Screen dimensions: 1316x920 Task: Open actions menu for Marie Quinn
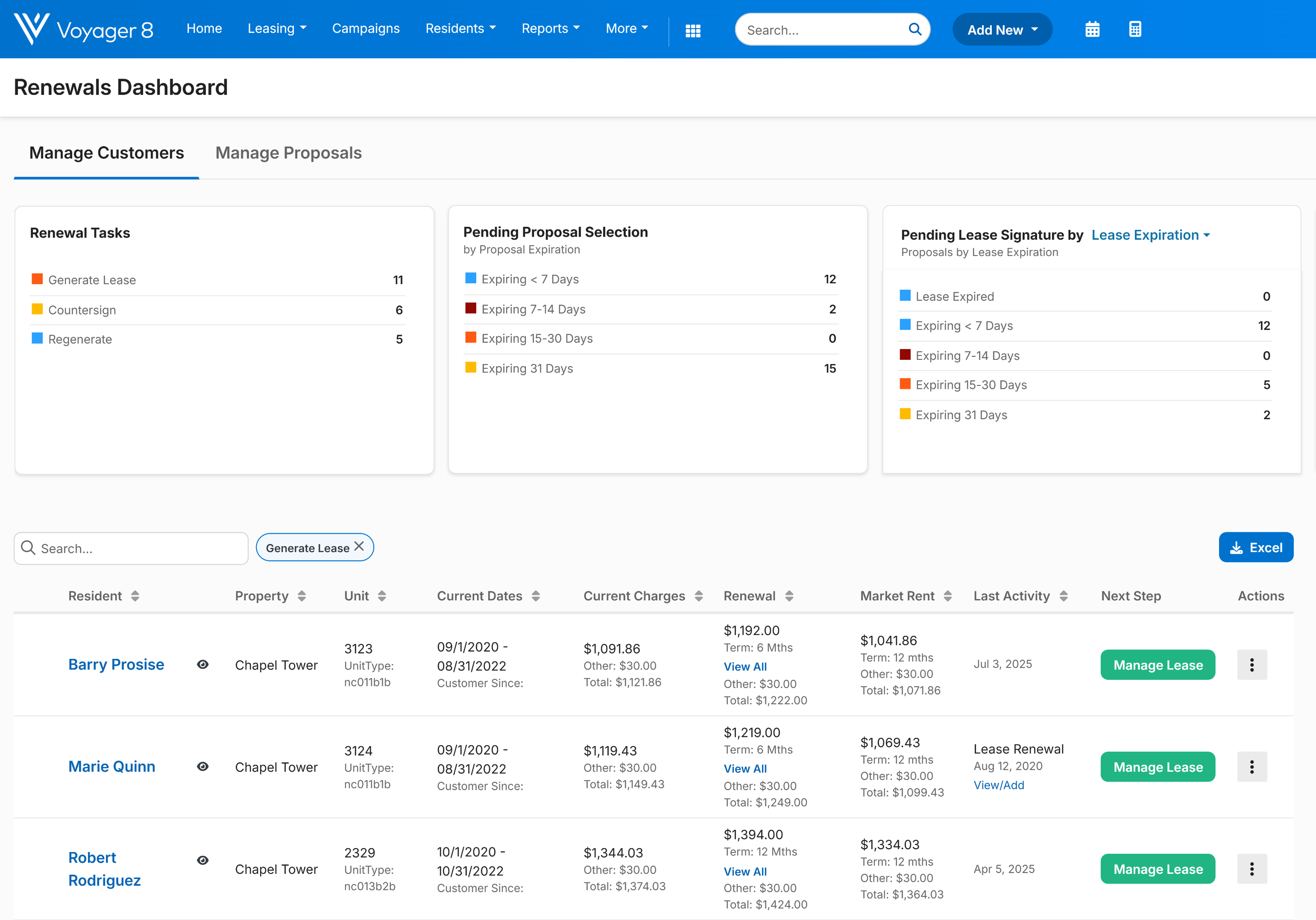tap(1252, 767)
